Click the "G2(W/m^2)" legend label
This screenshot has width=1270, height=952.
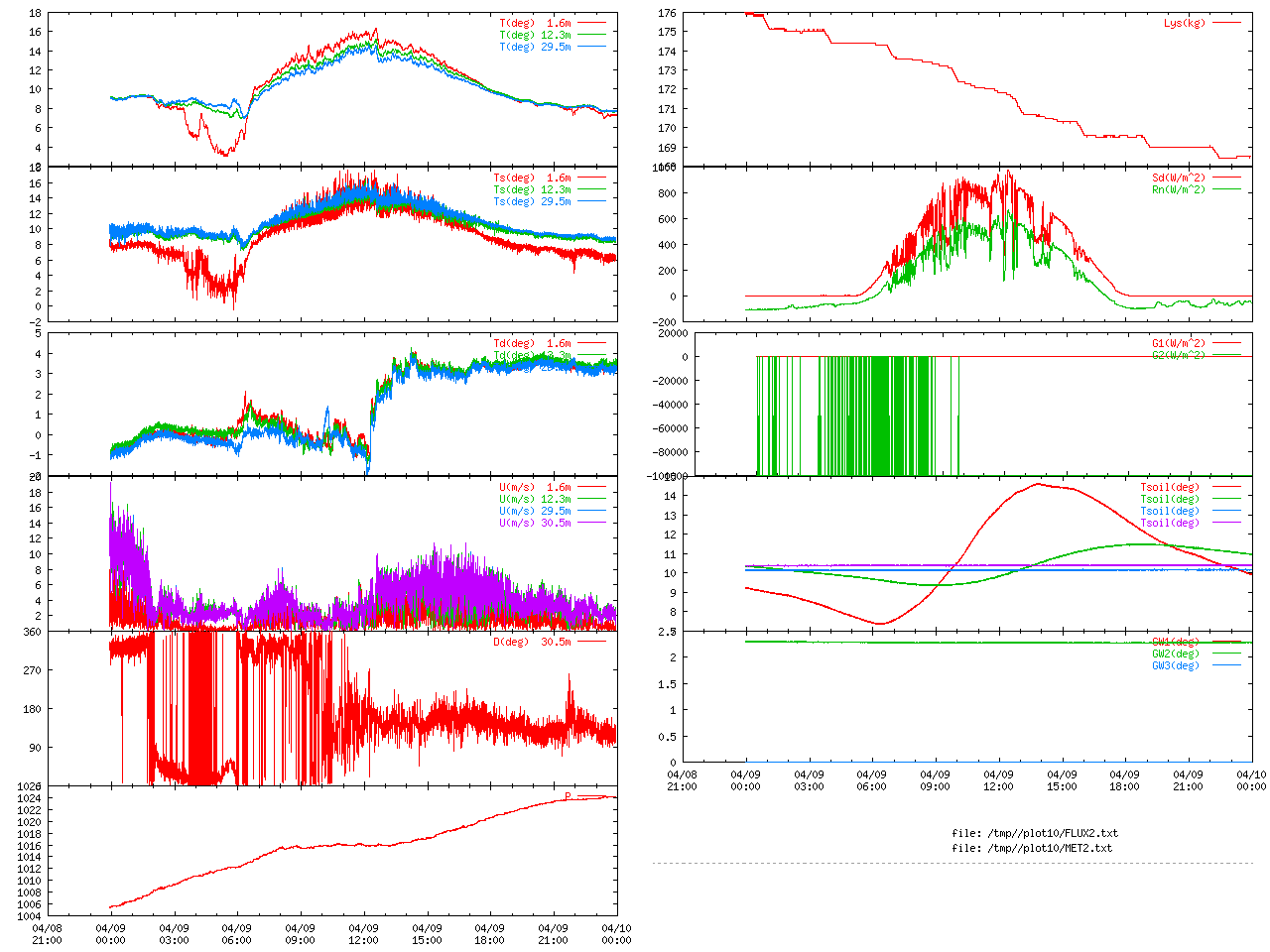tap(1179, 356)
